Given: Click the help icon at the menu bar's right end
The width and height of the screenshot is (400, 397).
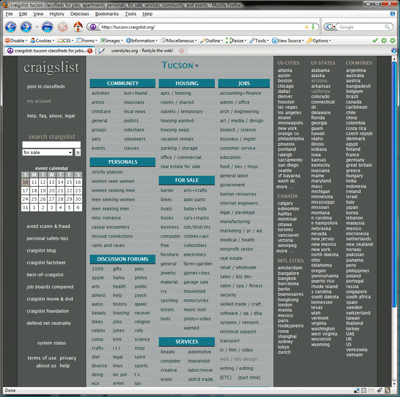Looking at the screenshot, I should click(x=393, y=14).
